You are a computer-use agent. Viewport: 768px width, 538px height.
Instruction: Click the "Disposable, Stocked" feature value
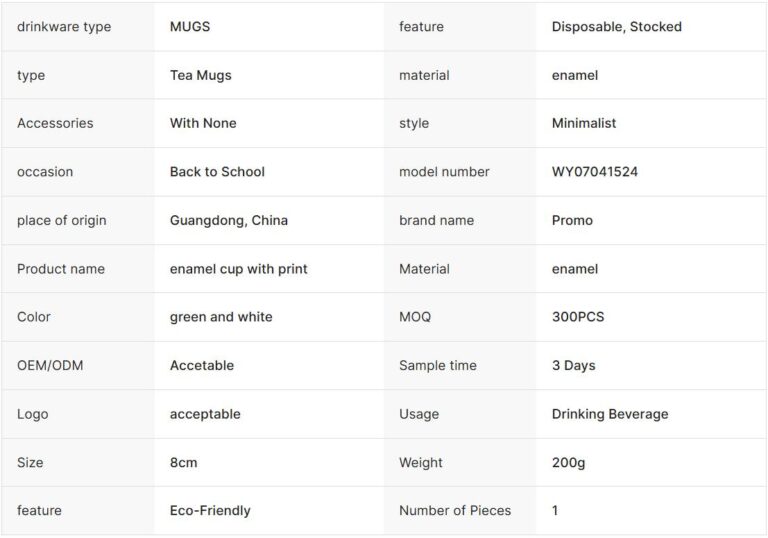[x=616, y=27]
